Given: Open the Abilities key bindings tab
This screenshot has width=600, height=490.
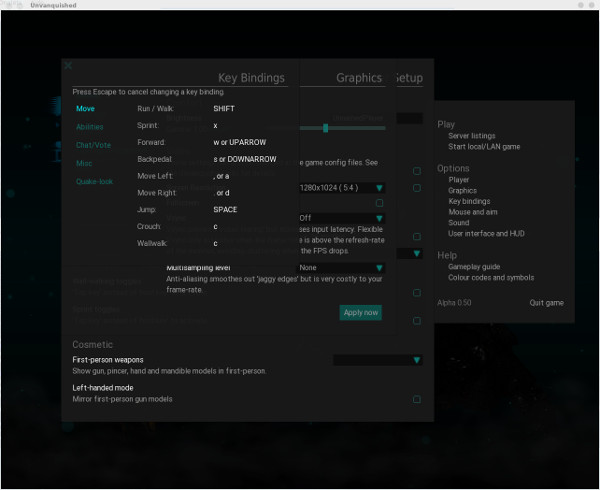Looking at the screenshot, I should (89, 127).
